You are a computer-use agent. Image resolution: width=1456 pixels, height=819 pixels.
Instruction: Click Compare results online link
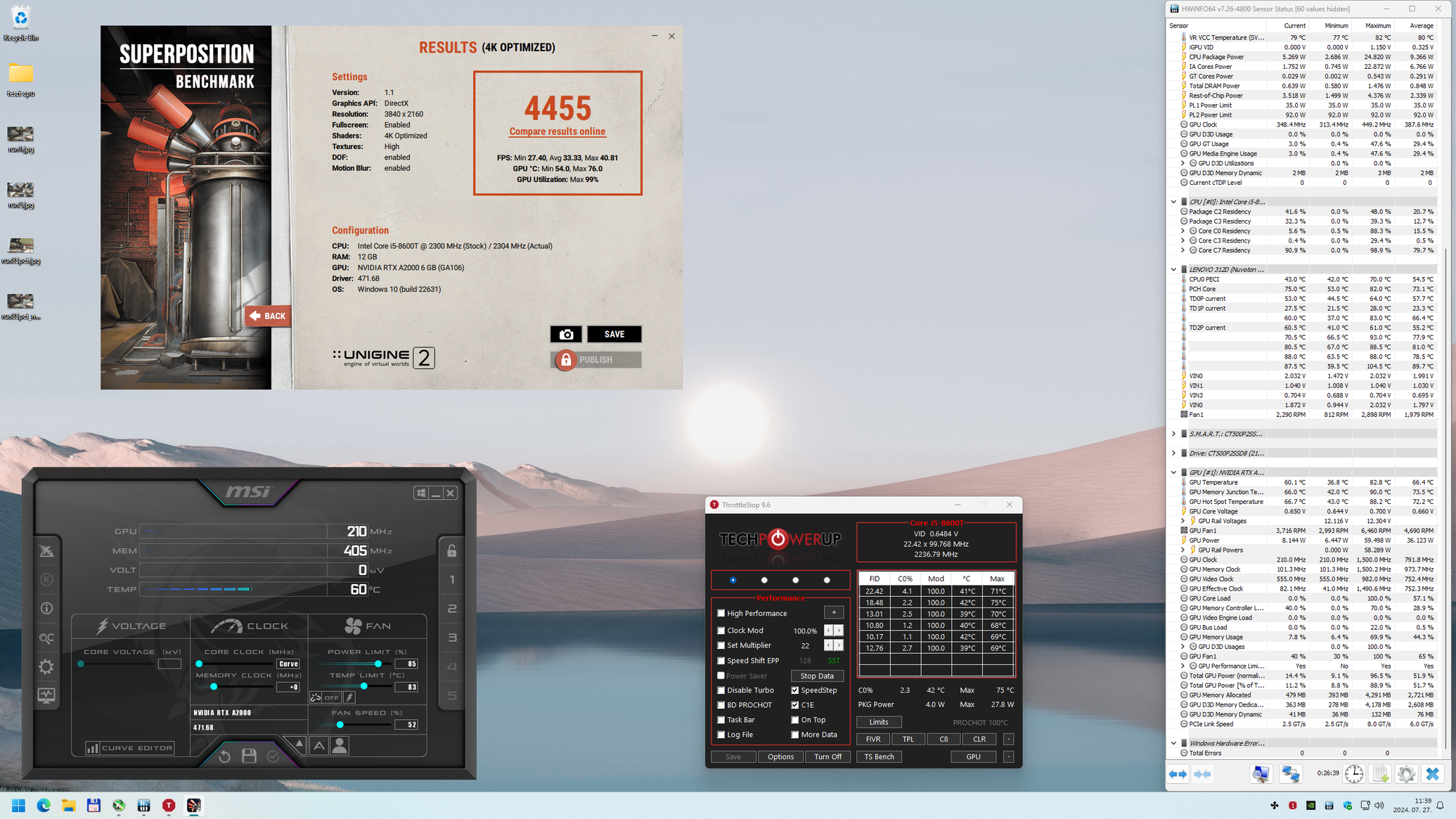557,131
